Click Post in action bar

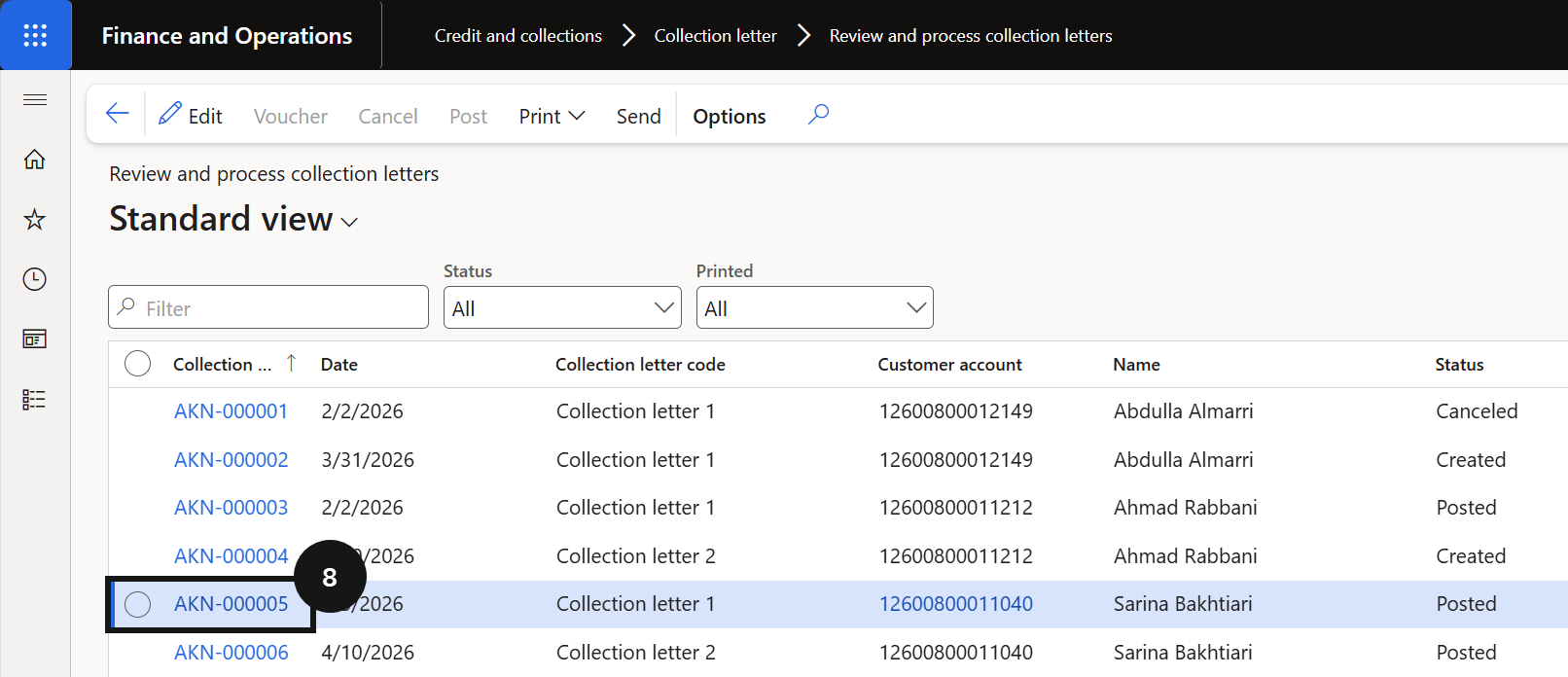pos(469,116)
